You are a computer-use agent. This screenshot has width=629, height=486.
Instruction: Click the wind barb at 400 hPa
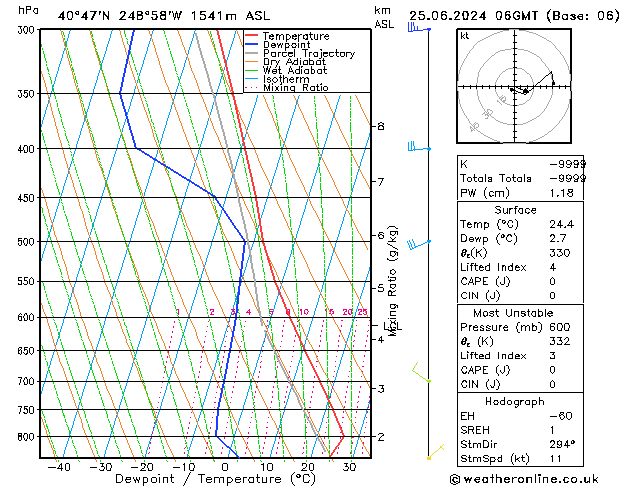click(419, 147)
